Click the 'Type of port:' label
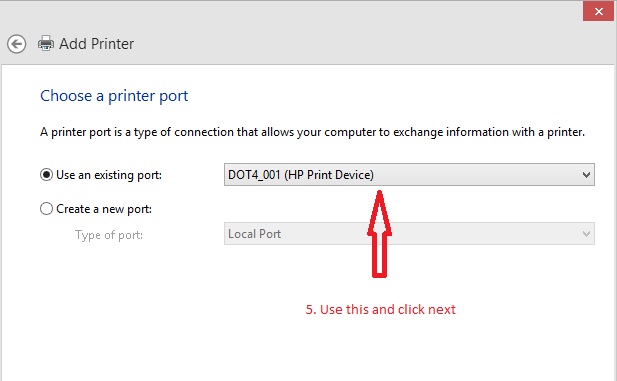 [109, 235]
